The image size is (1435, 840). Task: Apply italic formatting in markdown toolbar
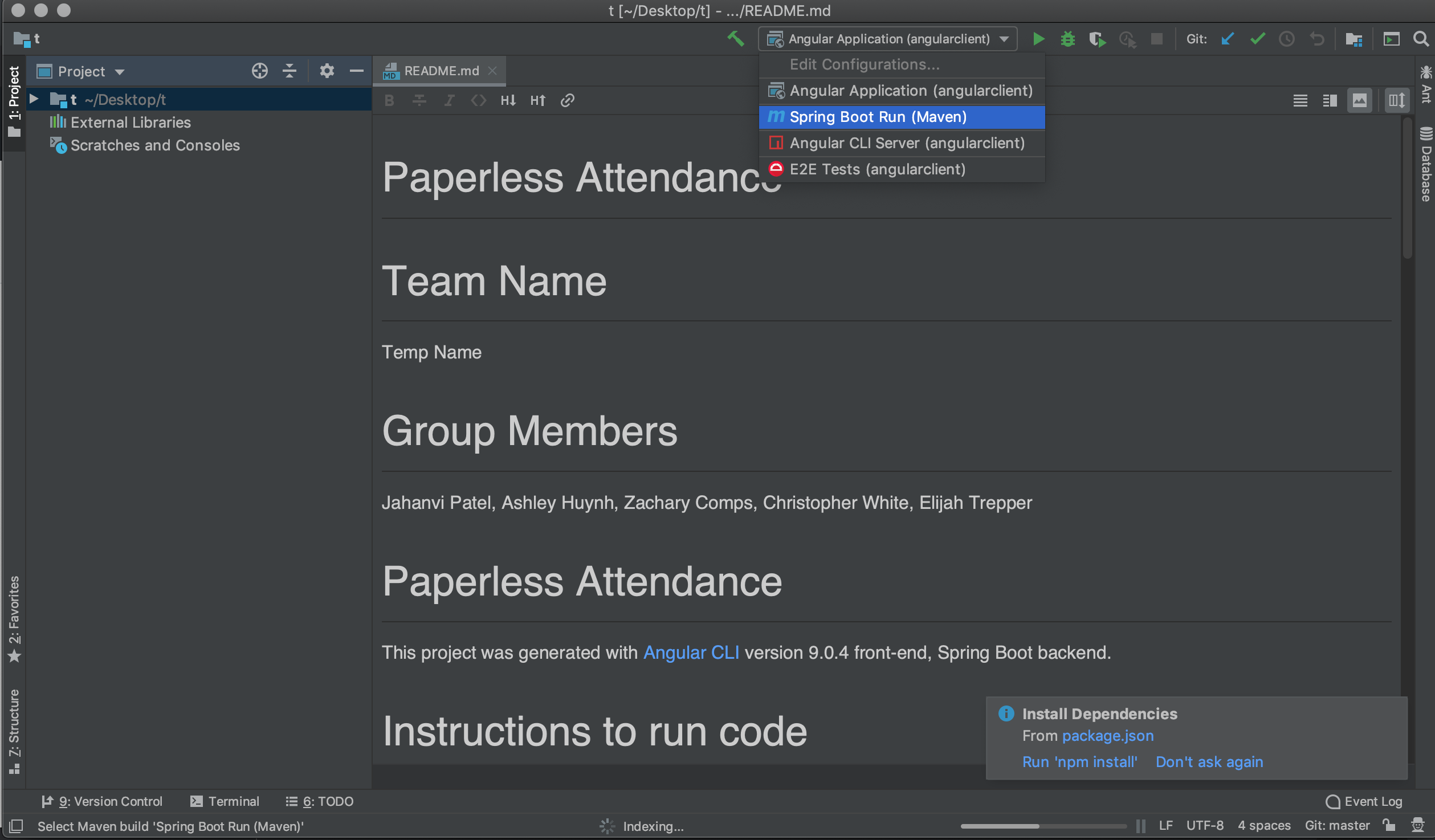click(449, 101)
